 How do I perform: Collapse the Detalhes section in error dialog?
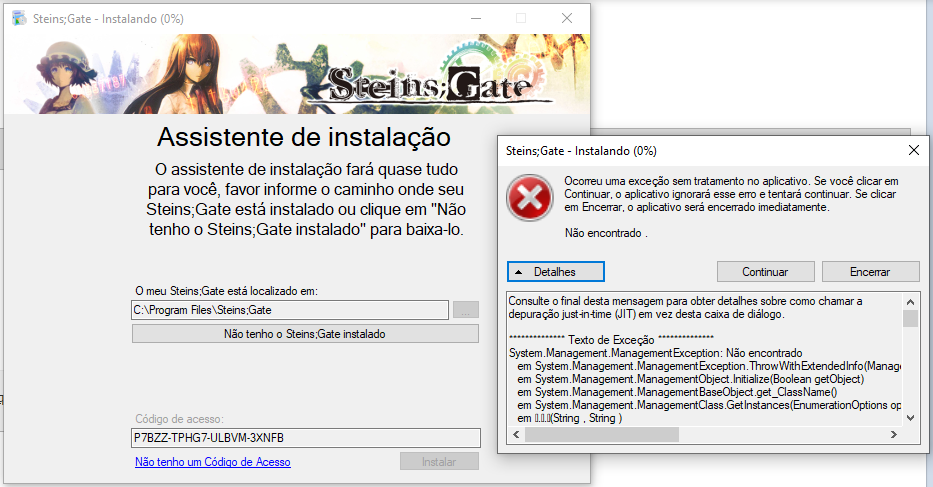(x=556, y=271)
